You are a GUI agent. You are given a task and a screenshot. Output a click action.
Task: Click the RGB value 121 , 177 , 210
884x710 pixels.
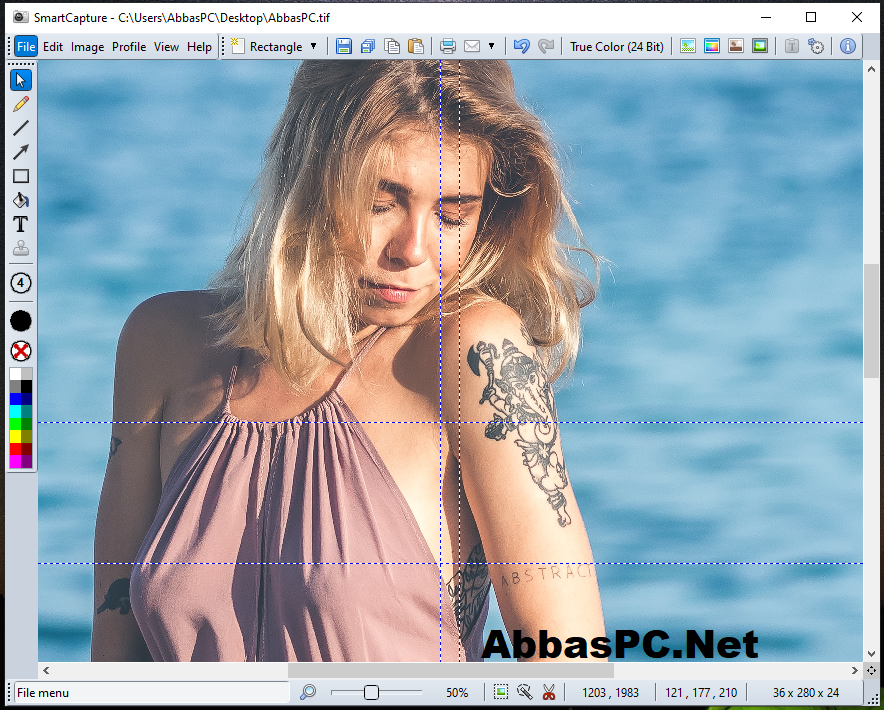coord(701,693)
